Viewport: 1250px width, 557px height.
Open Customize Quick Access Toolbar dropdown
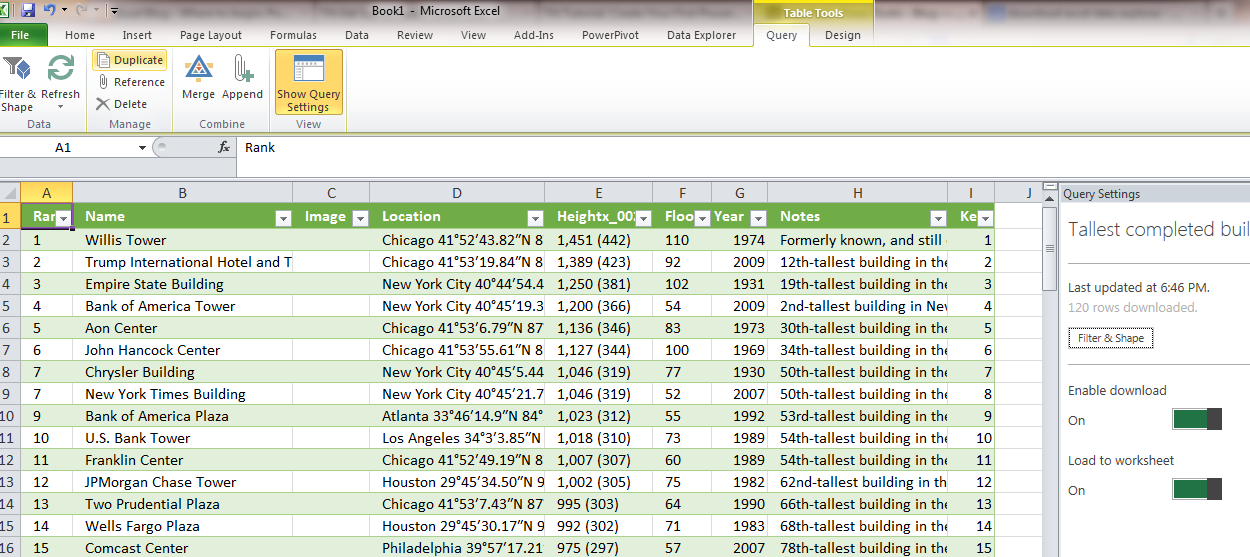(x=114, y=11)
